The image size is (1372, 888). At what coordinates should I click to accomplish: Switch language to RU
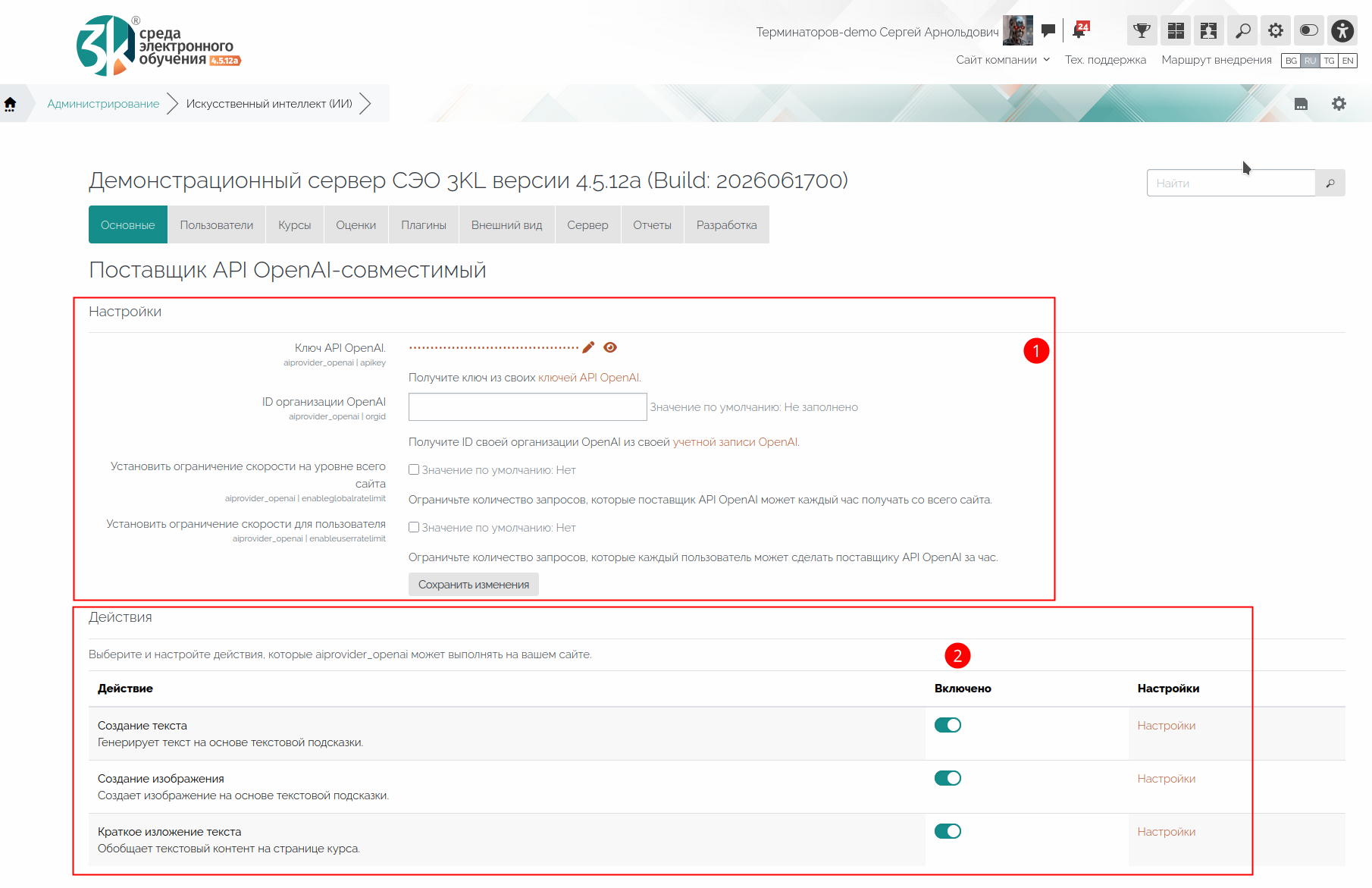(x=1310, y=61)
